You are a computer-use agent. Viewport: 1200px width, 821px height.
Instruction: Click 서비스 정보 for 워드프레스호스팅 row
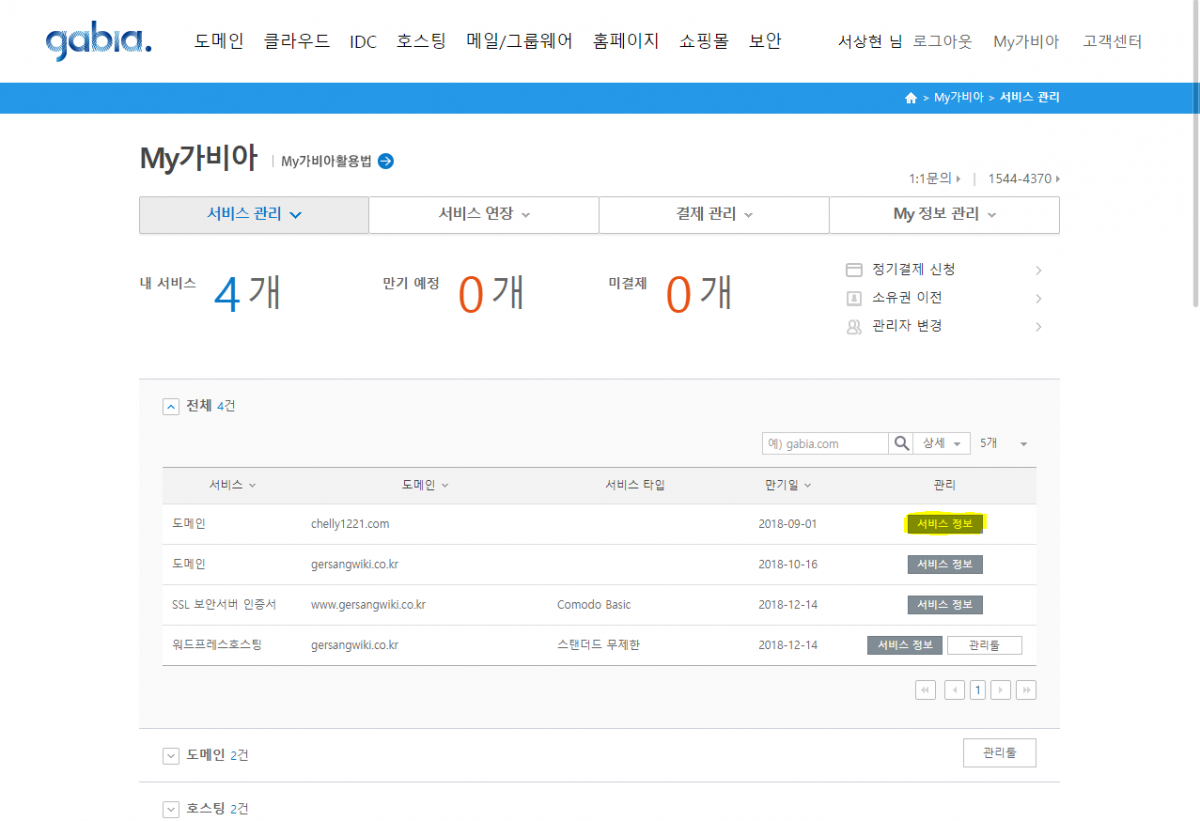point(905,645)
